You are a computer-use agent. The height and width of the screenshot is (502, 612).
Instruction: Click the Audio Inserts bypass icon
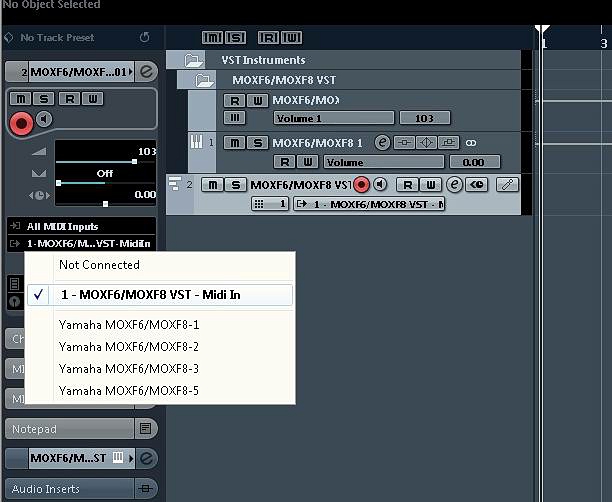point(145,489)
